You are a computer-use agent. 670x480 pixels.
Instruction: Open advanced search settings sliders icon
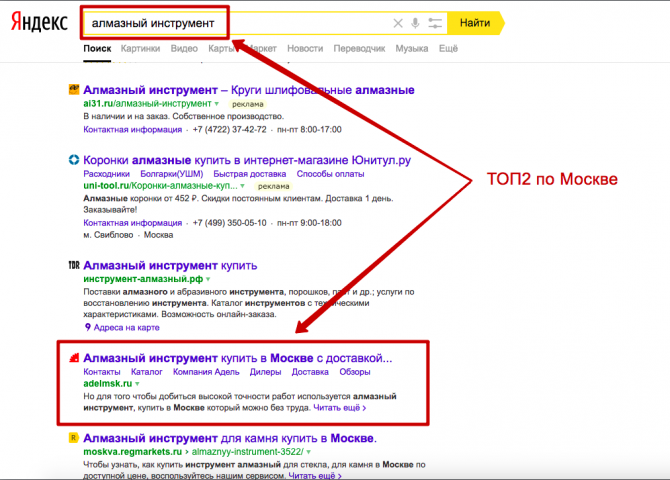pyautogui.click(x=435, y=23)
